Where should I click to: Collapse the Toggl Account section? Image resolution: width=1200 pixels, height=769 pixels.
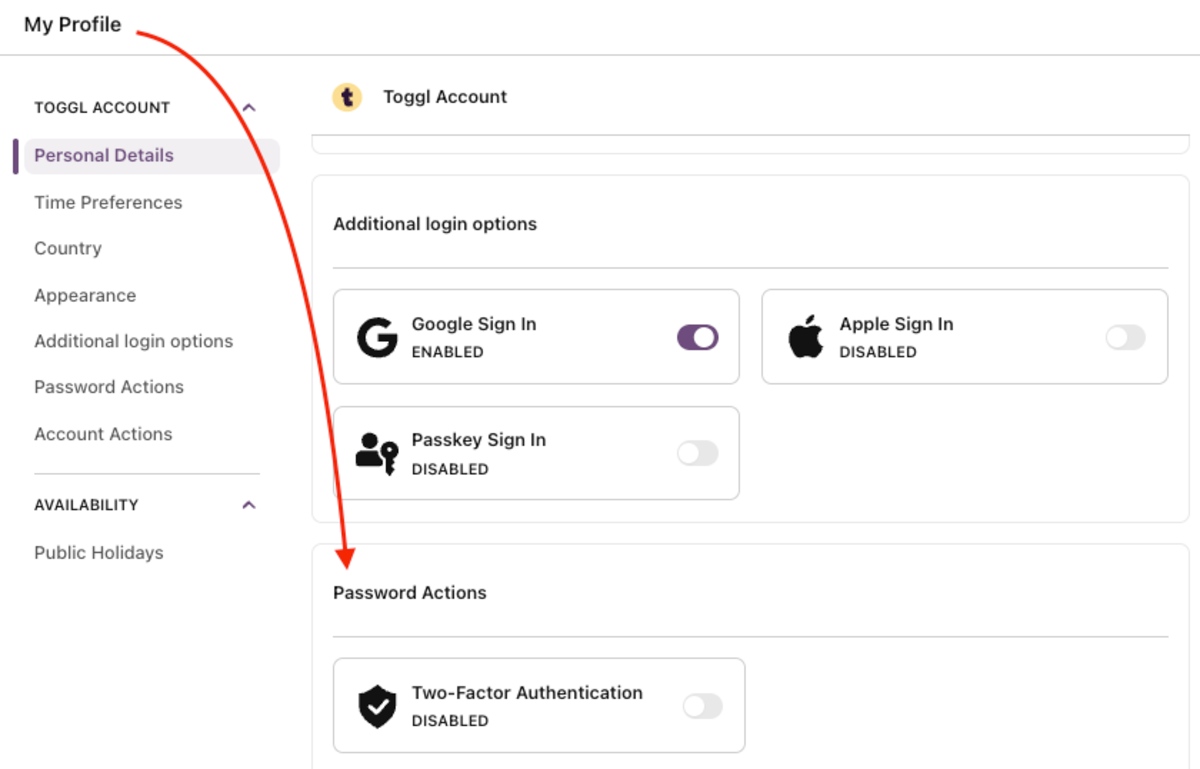coord(248,106)
